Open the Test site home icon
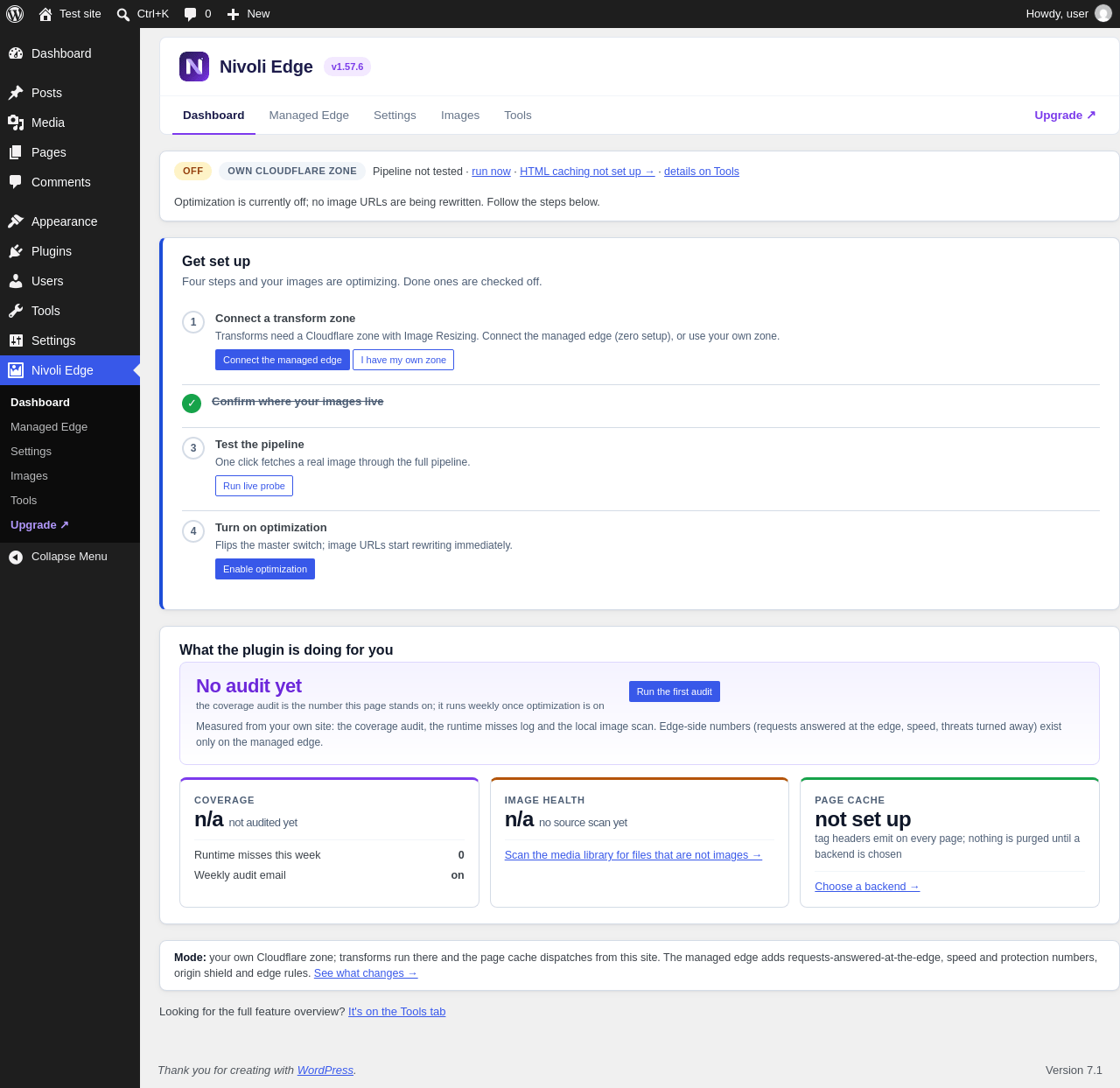This screenshot has width=1120, height=1088. (x=45, y=14)
